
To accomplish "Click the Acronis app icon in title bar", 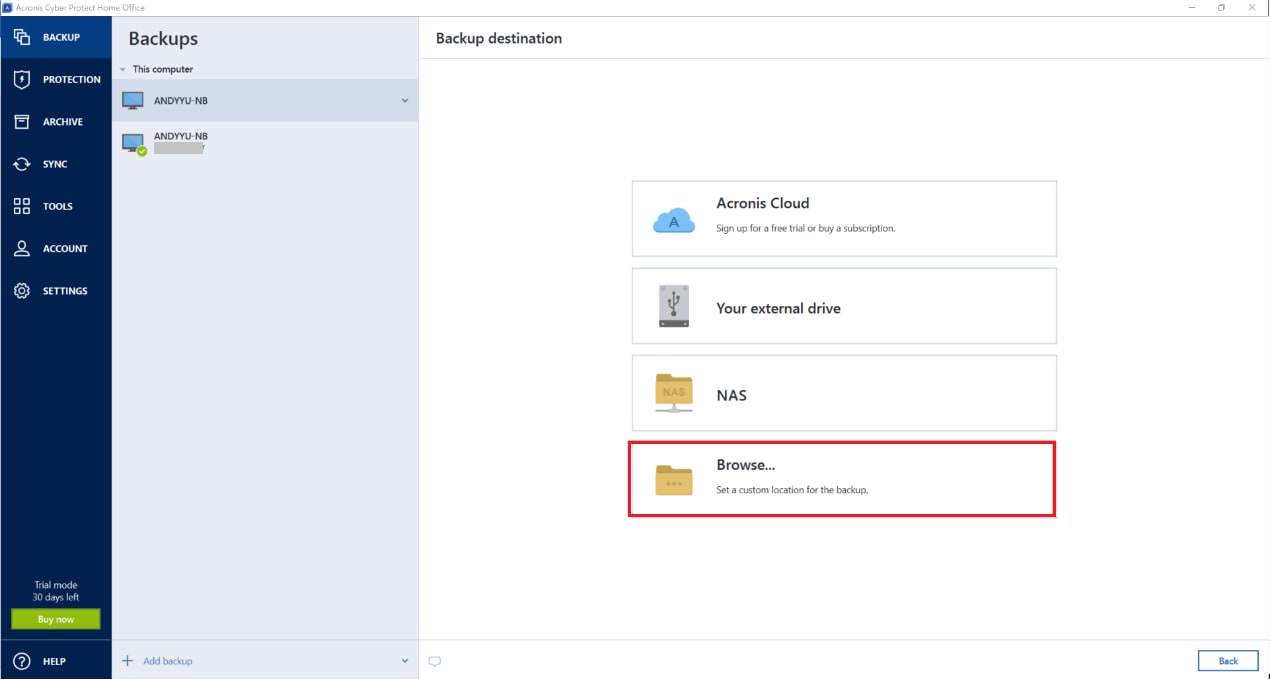I will [x=7, y=7].
